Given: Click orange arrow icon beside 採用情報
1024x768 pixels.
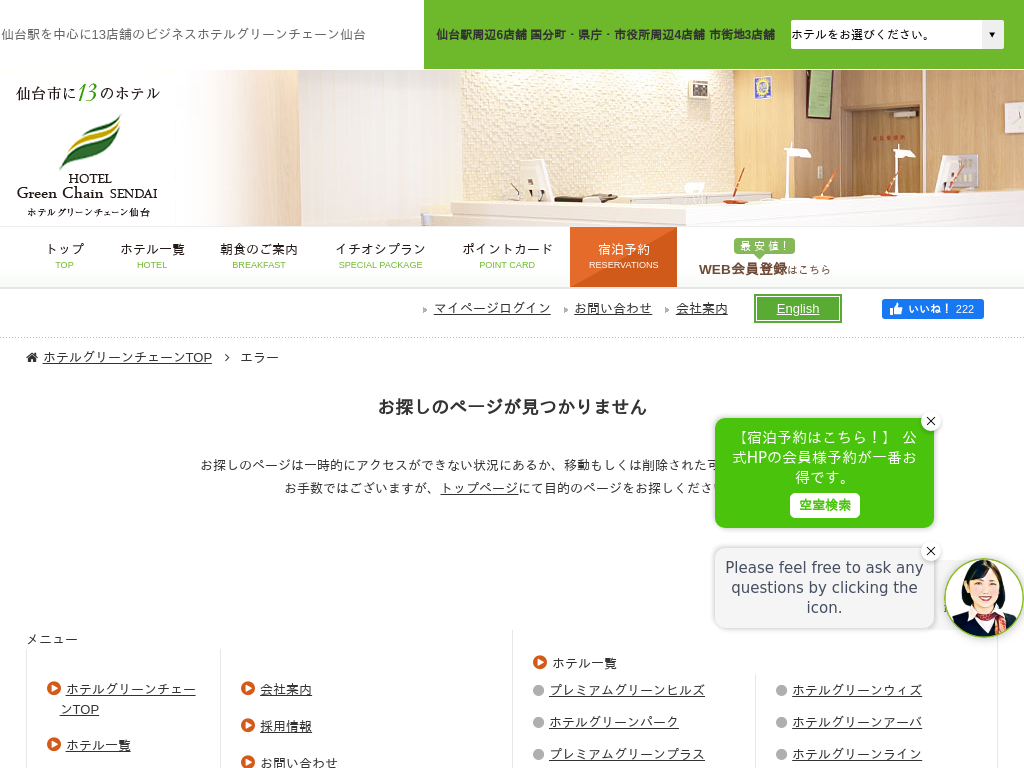Looking at the screenshot, I should [x=248, y=726].
